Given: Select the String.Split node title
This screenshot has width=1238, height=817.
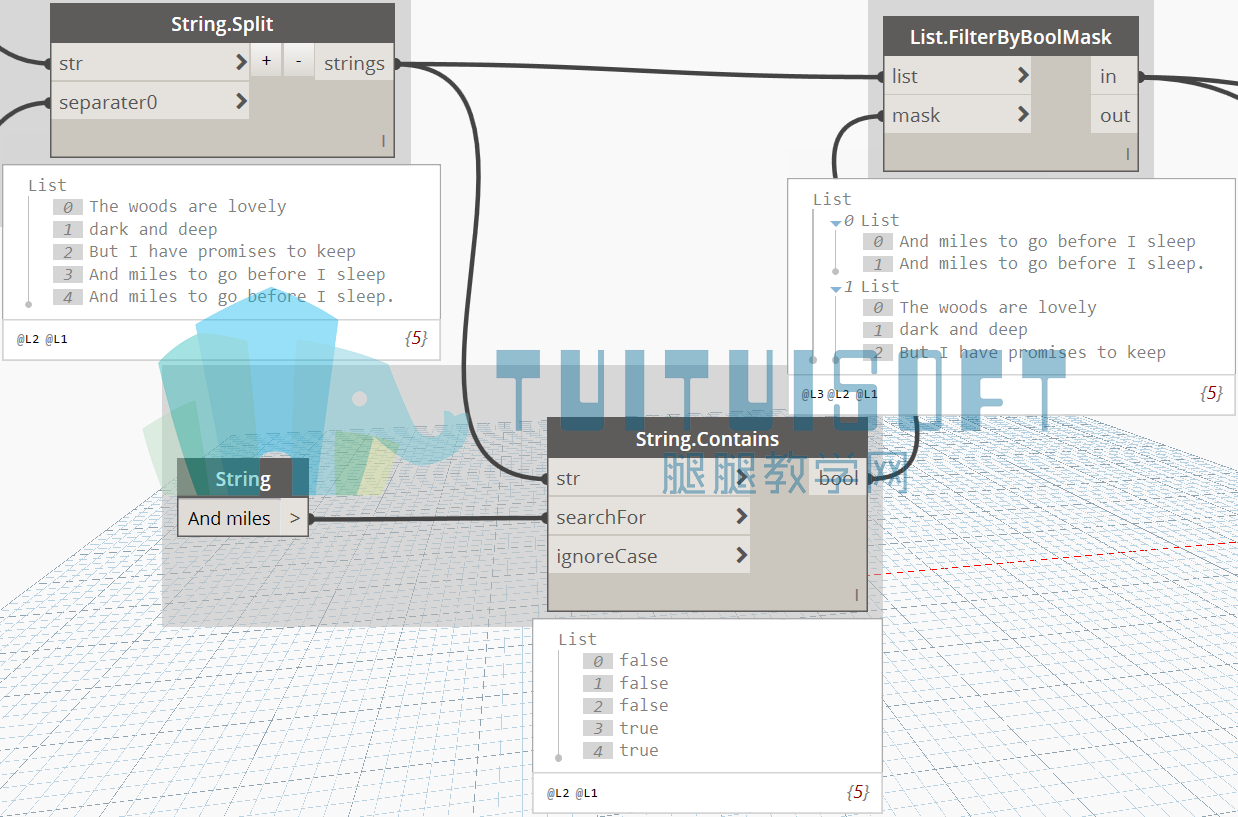Looking at the screenshot, I should [x=222, y=24].
